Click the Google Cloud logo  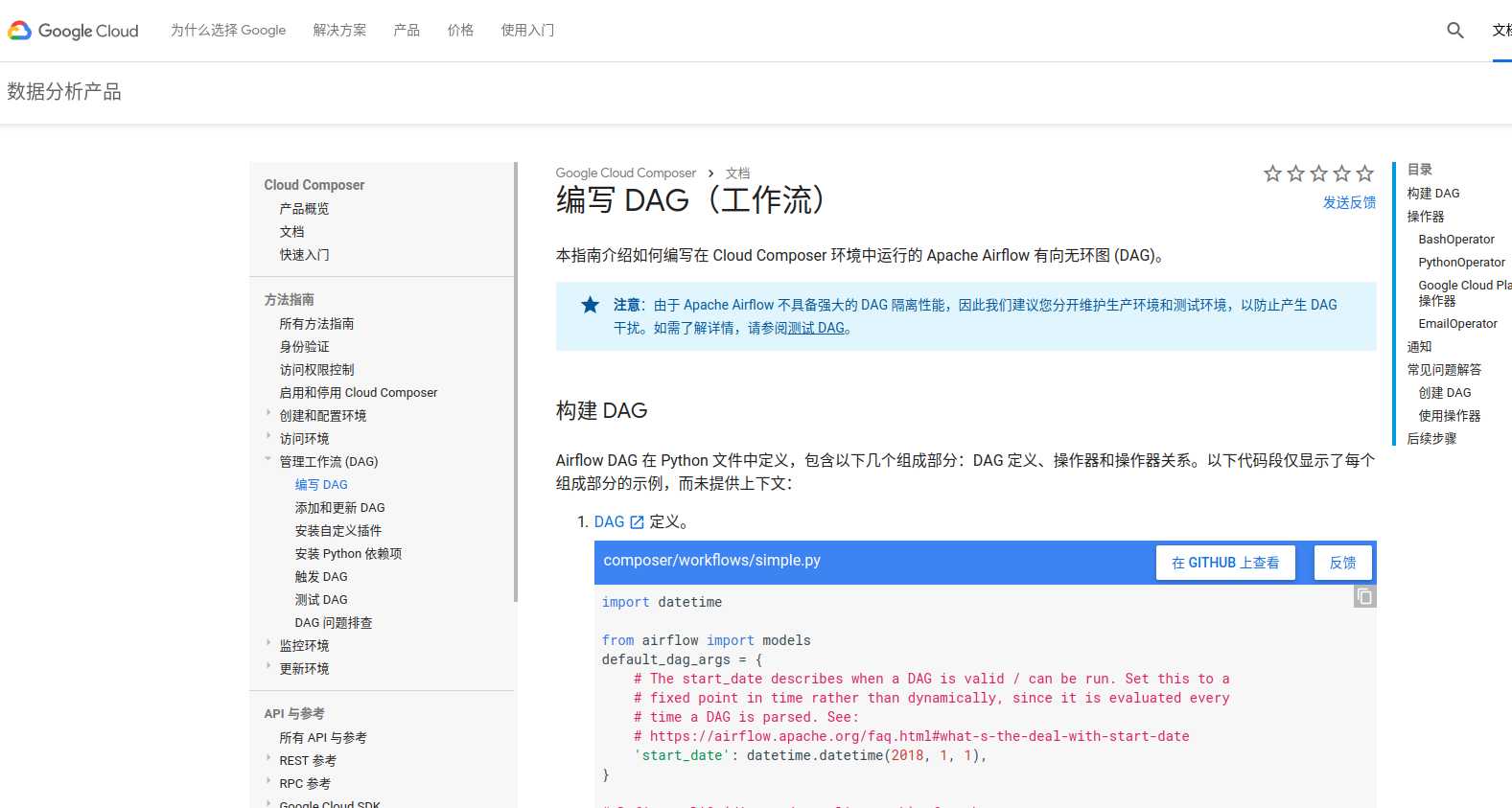point(74,31)
